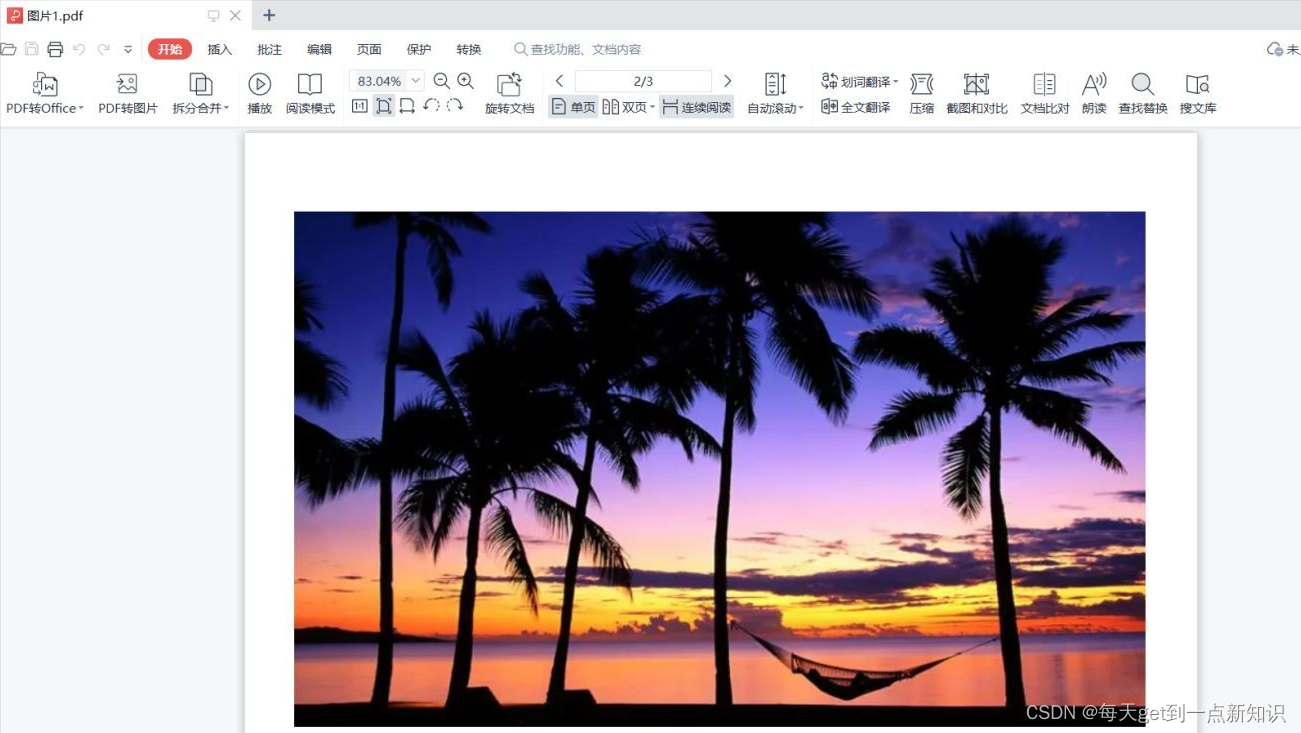
Task: Click the fit width icon
Action: point(407,106)
